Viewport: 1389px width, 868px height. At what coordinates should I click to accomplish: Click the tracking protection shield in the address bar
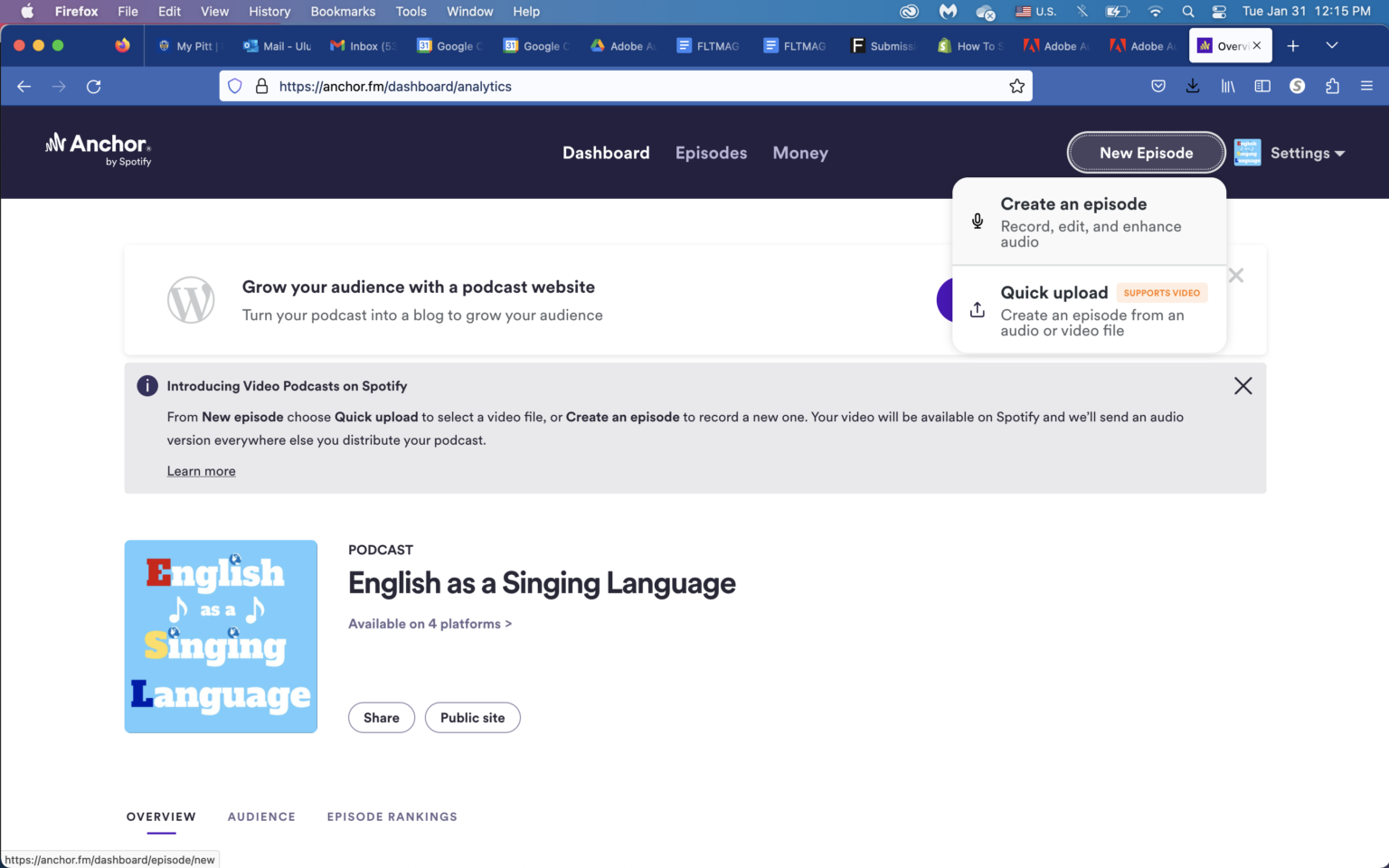[x=234, y=86]
